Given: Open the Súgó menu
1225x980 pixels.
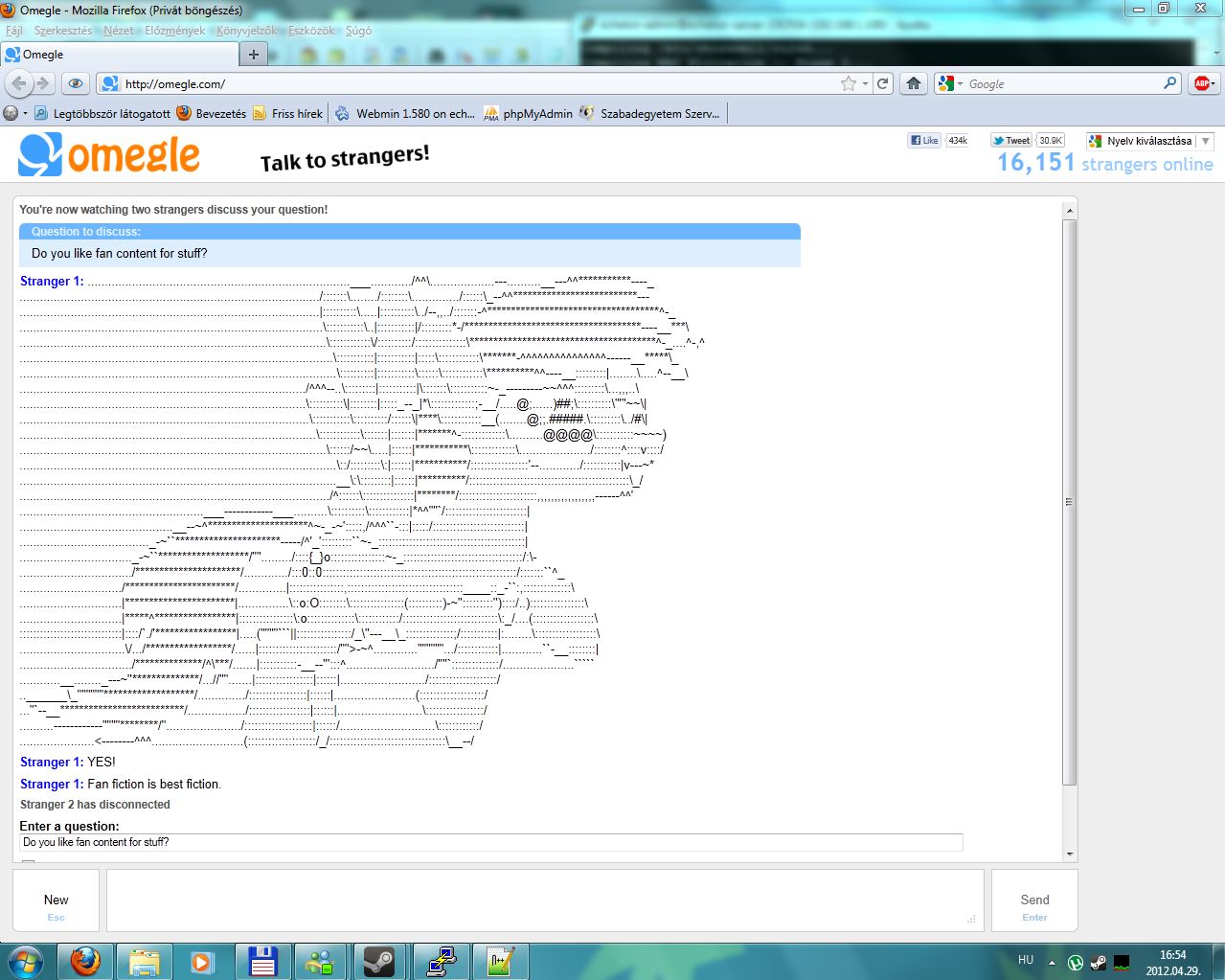Looking at the screenshot, I should (358, 31).
